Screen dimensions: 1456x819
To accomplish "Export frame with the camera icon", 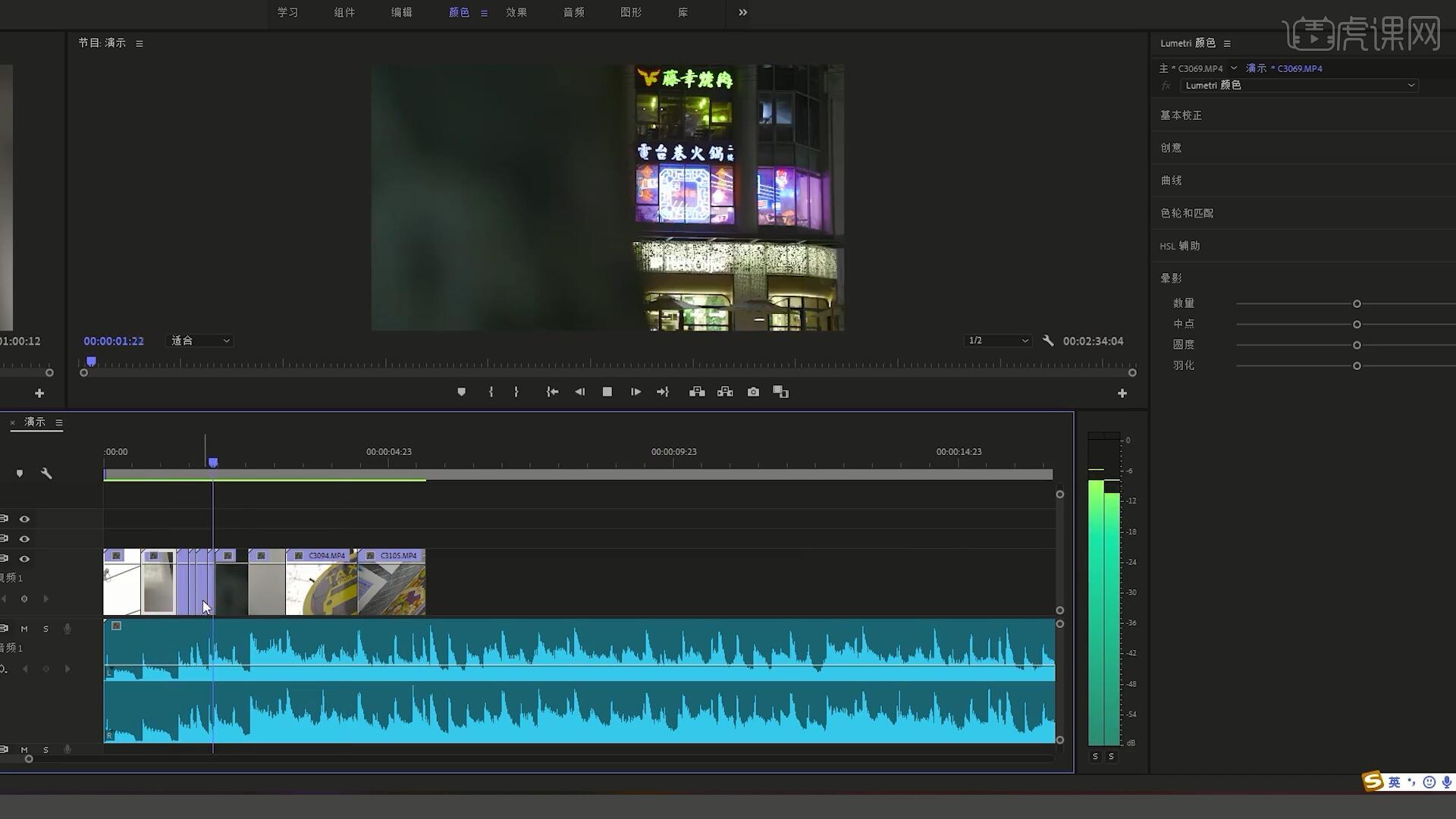I will pyautogui.click(x=753, y=392).
